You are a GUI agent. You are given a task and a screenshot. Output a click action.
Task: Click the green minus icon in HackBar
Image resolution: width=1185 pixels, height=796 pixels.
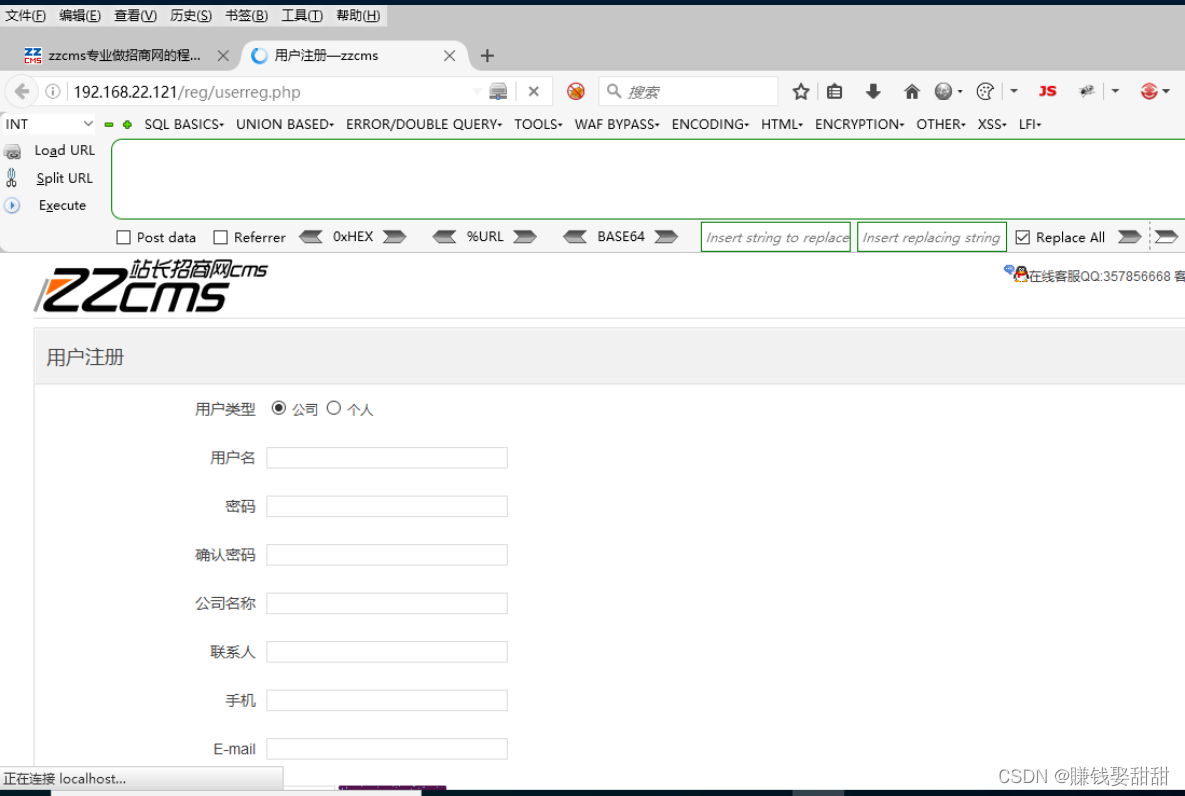[x=109, y=125]
